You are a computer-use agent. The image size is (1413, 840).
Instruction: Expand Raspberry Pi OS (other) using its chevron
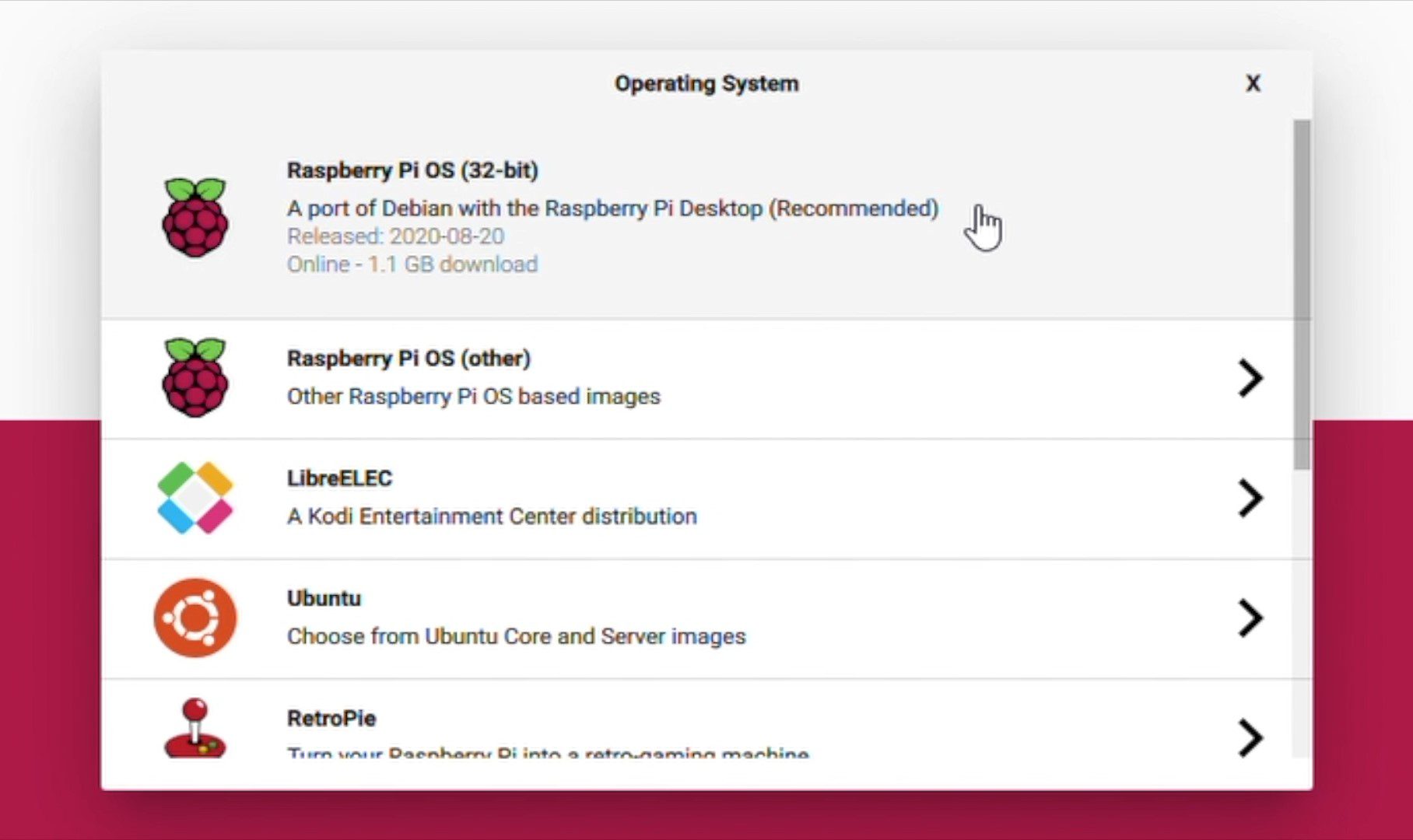(x=1250, y=378)
